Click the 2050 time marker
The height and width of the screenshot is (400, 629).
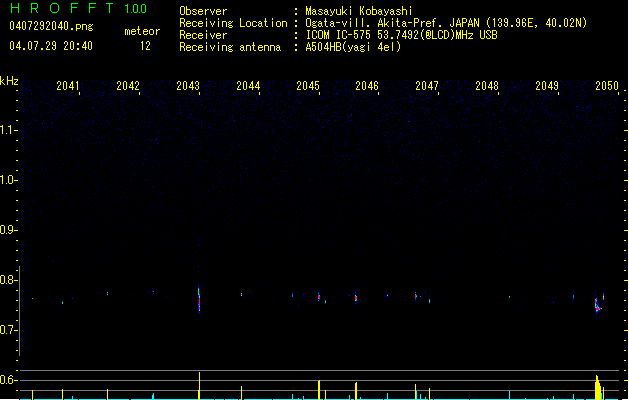tap(607, 86)
